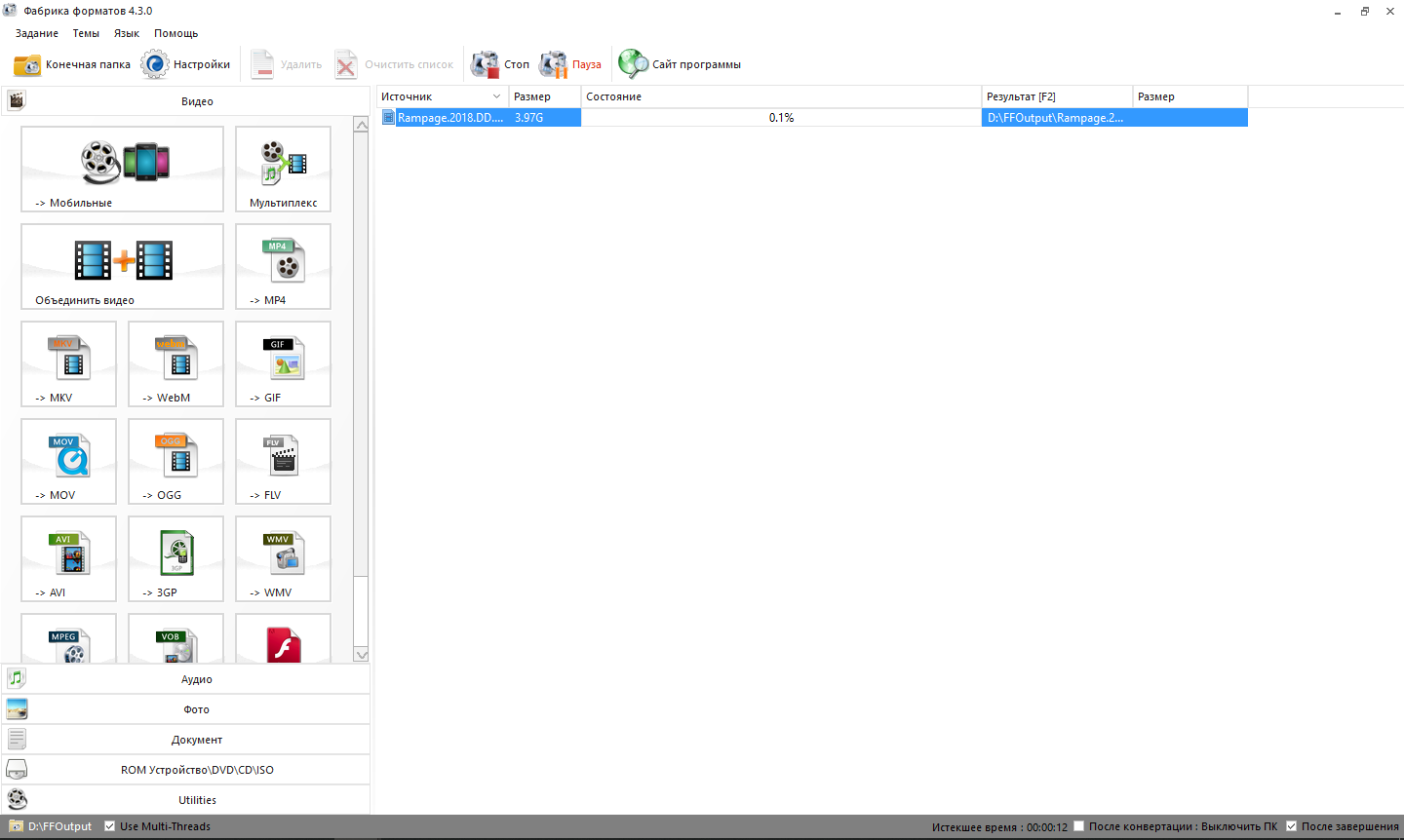
Task: Choose the Мобильные device conversion tile
Action: click(x=122, y=169)
